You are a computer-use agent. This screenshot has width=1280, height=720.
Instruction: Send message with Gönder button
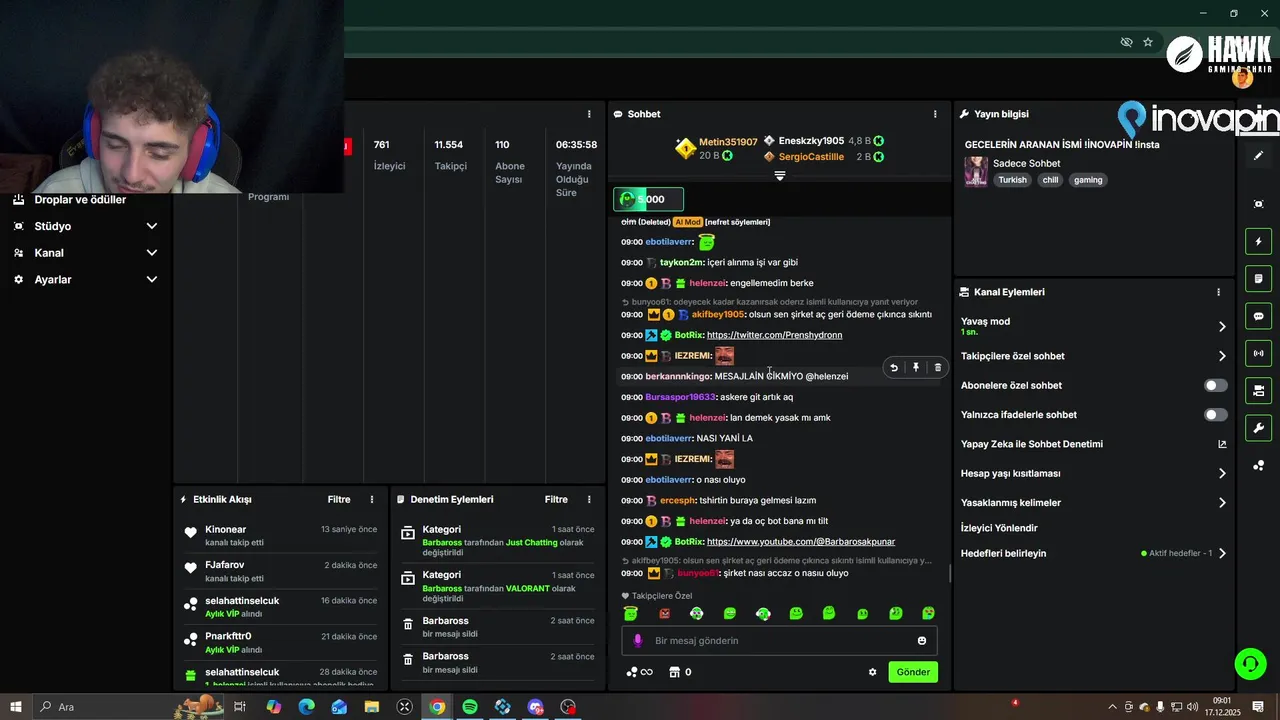tap(913, 672)
